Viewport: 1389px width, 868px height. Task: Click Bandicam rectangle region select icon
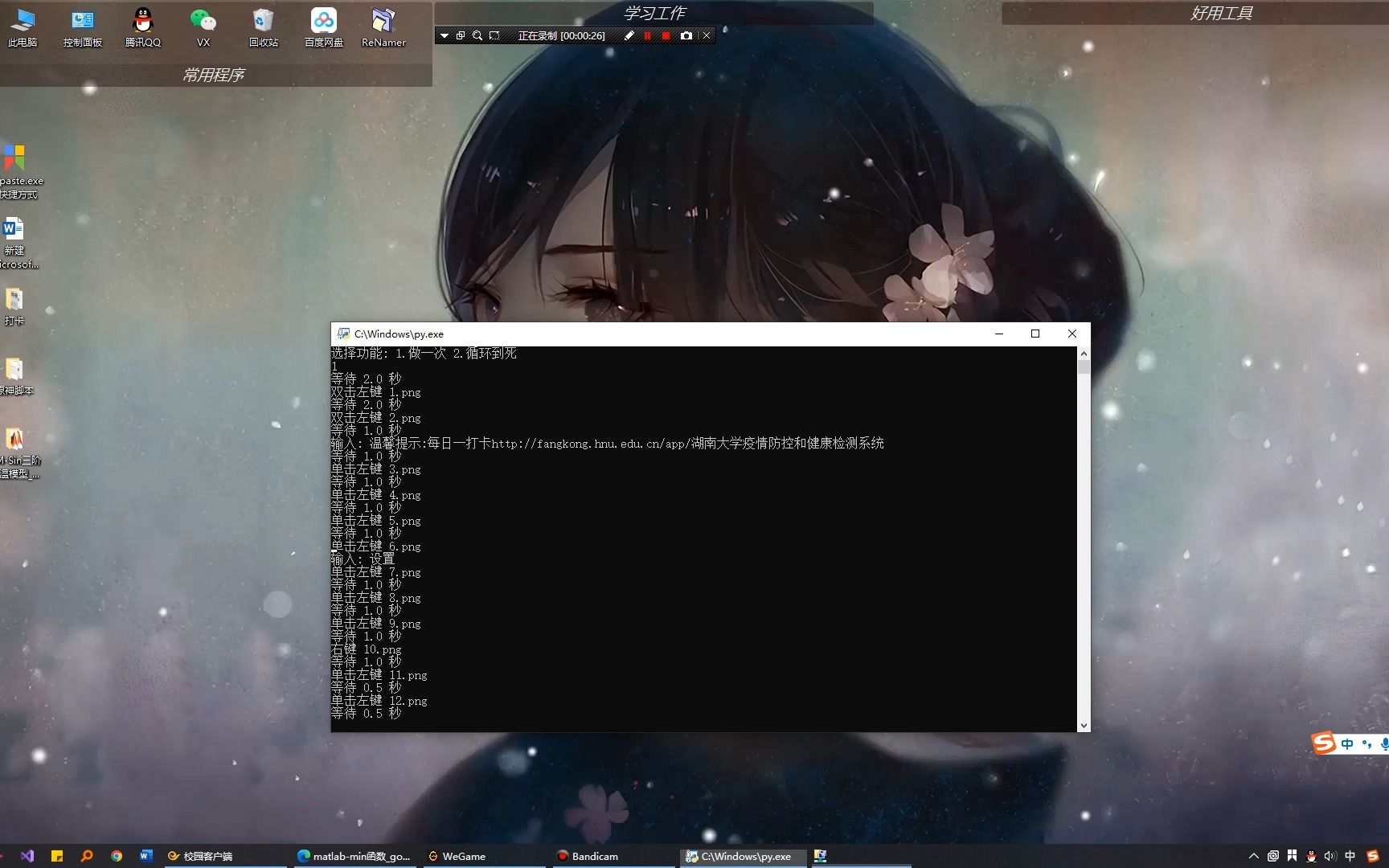(494, 35)
